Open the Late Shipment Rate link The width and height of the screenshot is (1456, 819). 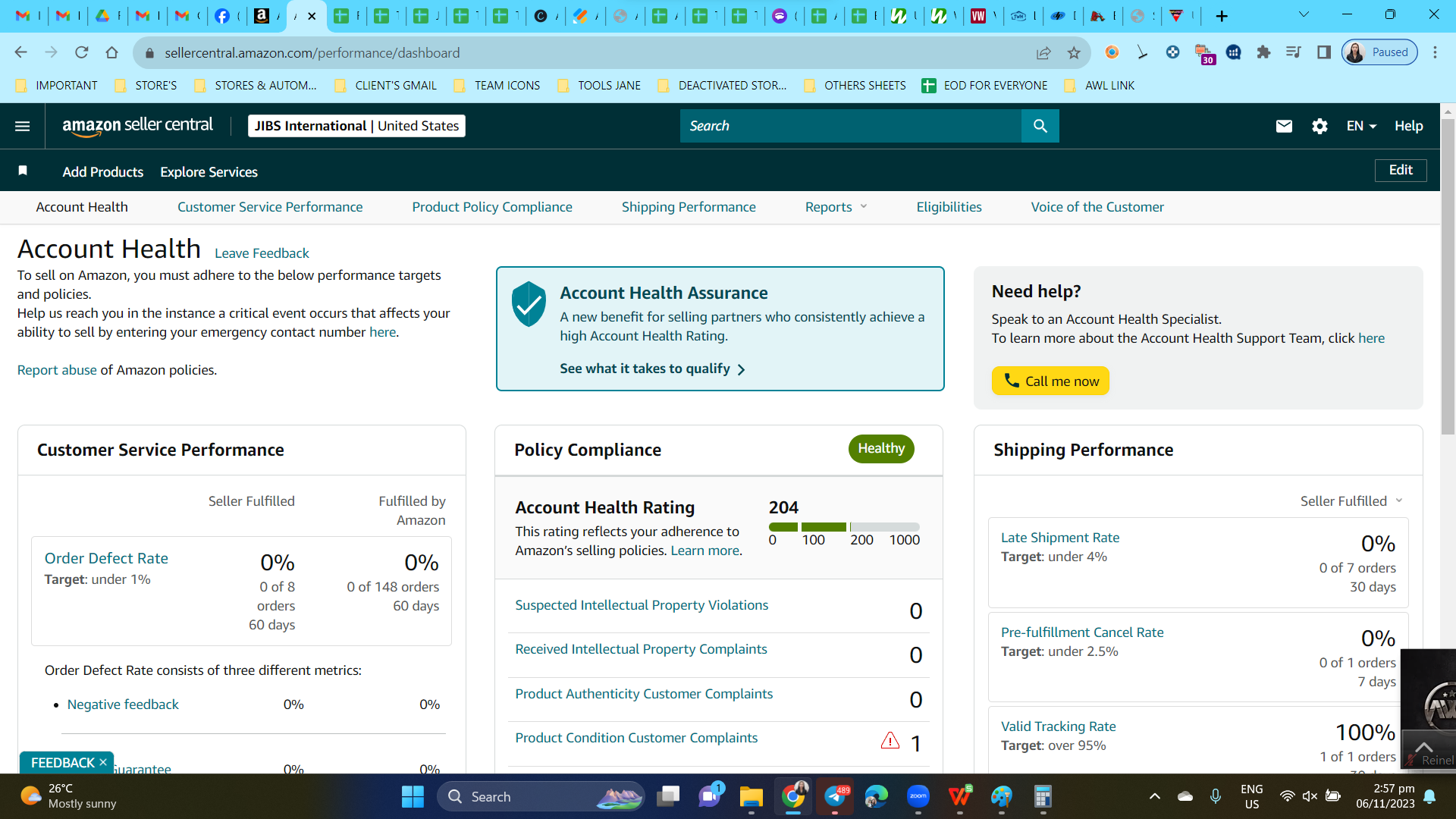tap(1060, 538)
